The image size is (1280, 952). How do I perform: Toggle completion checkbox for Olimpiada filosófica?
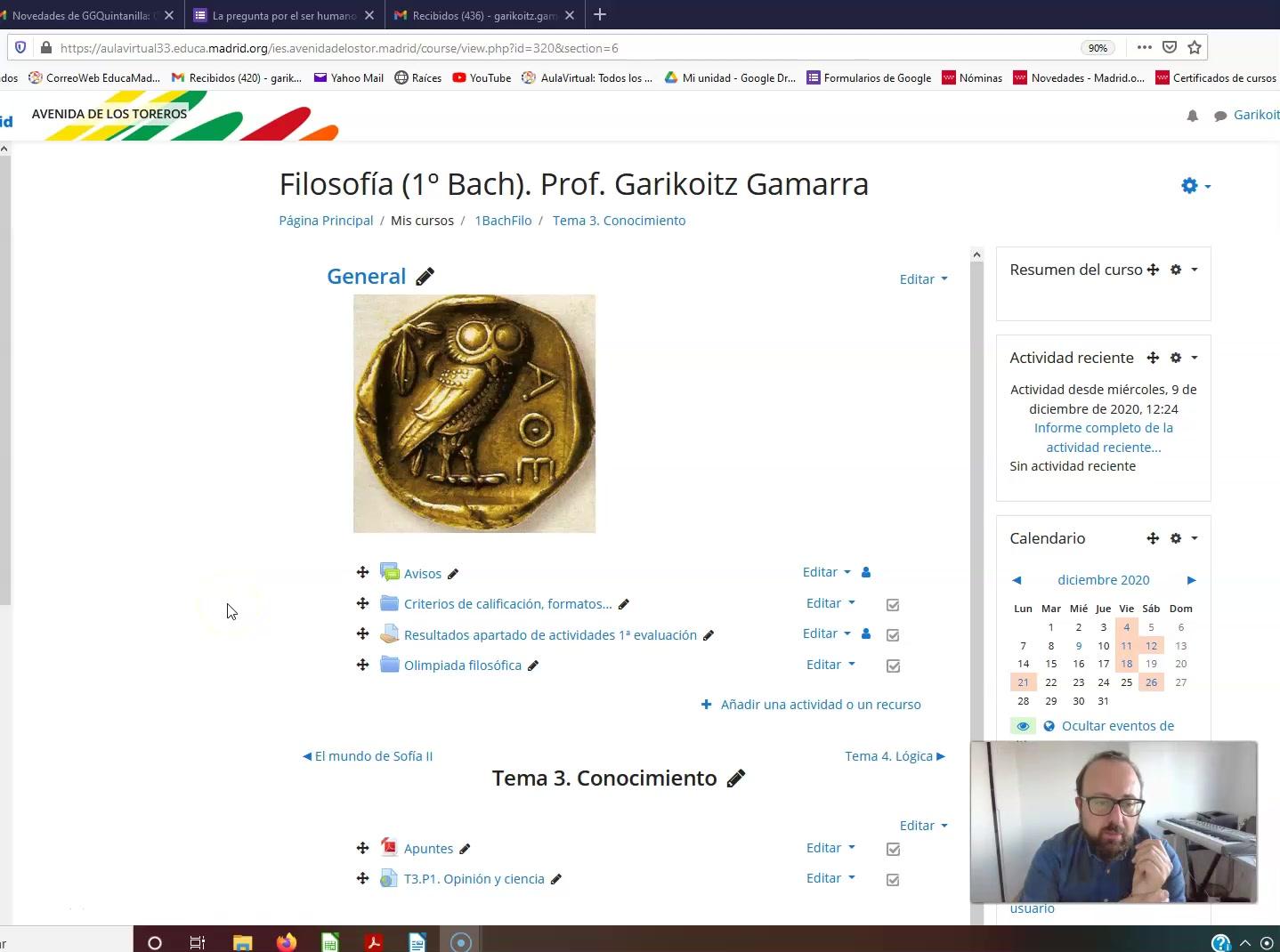pos(893,666)
